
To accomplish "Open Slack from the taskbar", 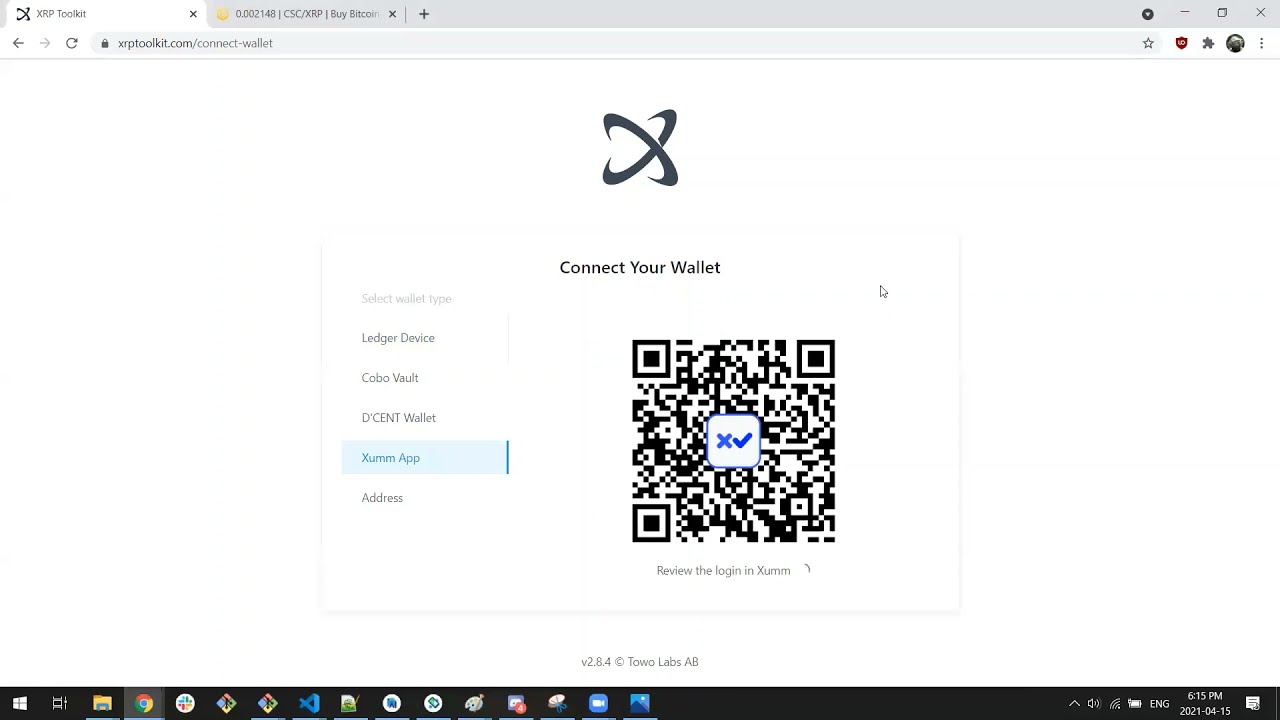I will (x=185, y=704).
